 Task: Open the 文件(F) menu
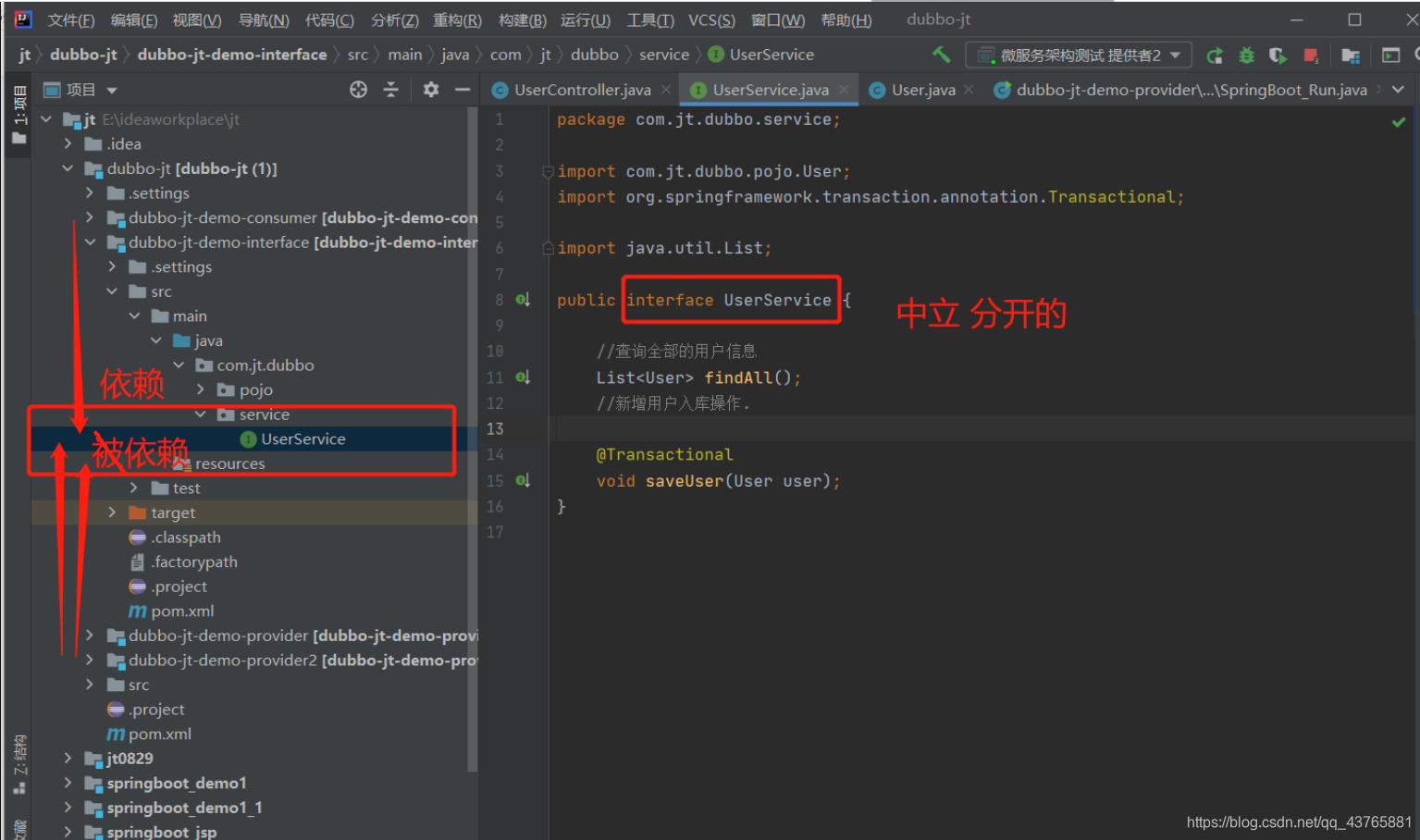tap(71, 20)
